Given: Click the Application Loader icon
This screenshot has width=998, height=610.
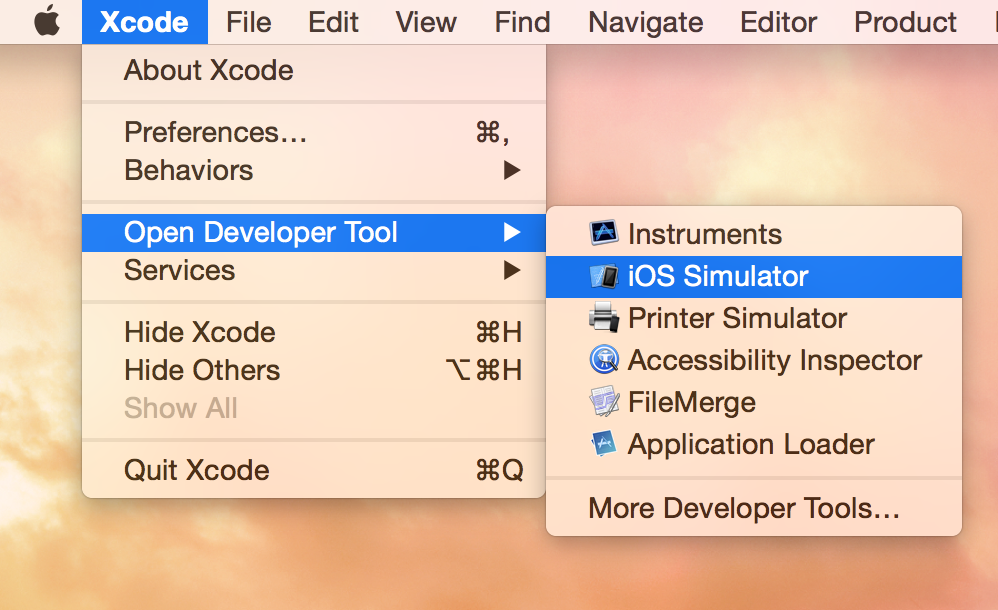Looking at the screenshot, I should (604, 444).
